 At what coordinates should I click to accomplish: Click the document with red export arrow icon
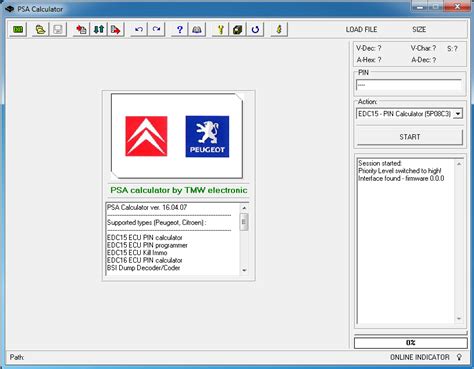116,30
